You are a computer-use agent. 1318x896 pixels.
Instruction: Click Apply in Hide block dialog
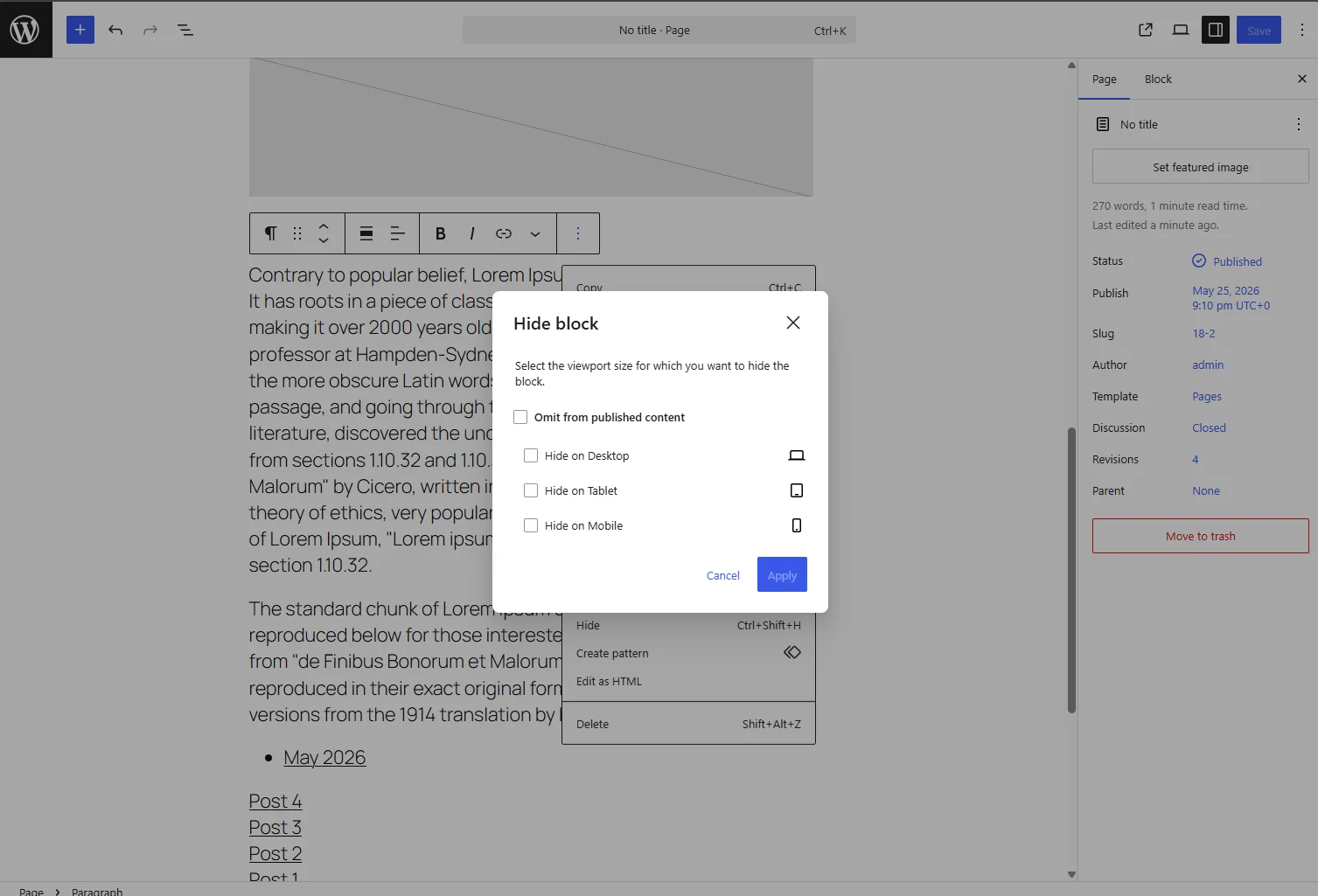point(782,574)
